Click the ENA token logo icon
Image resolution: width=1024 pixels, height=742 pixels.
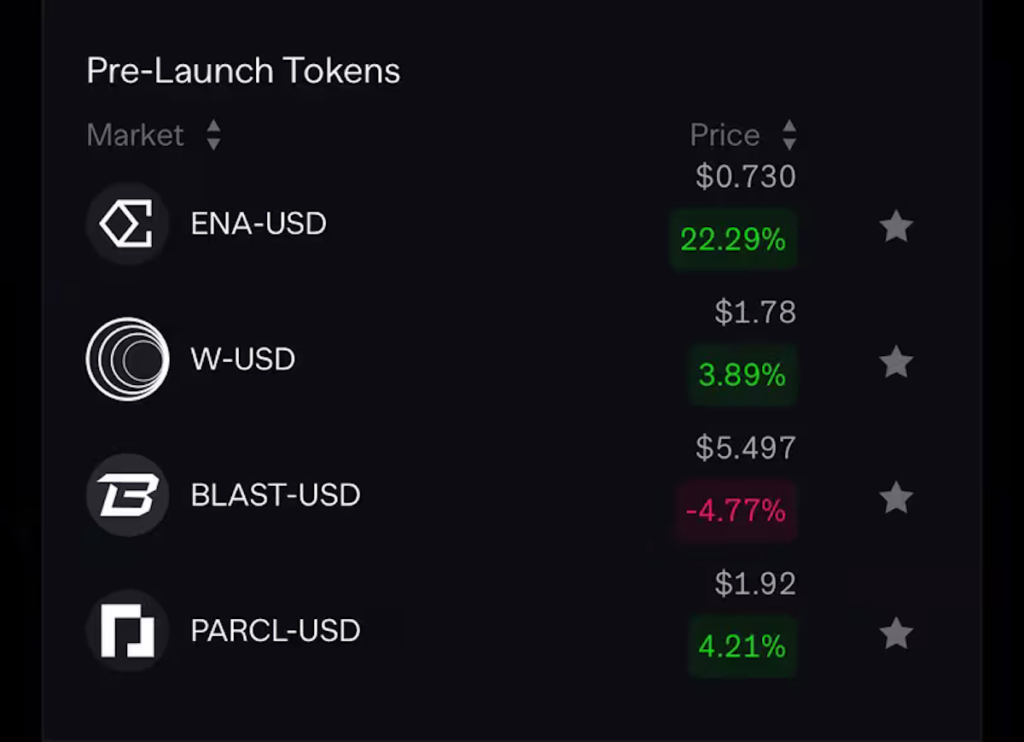tap(127, 223)
